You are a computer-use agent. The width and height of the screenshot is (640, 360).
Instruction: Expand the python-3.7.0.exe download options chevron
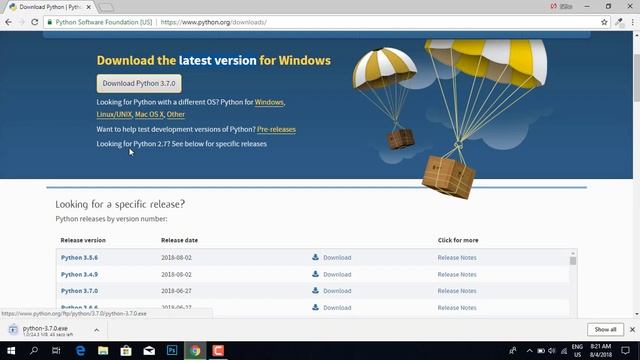97,330
